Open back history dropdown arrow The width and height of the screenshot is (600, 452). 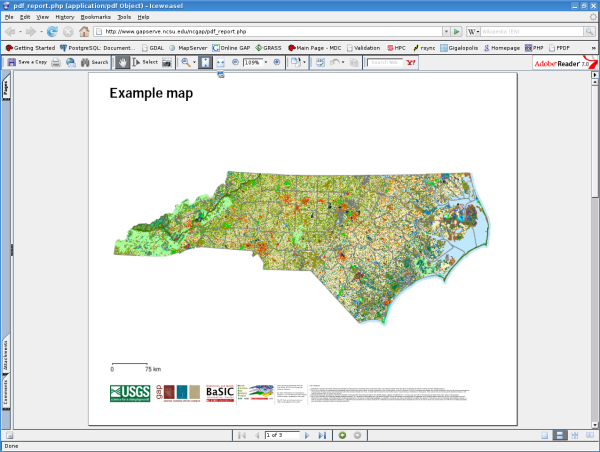pyautogui.click(x=20, y=32)
